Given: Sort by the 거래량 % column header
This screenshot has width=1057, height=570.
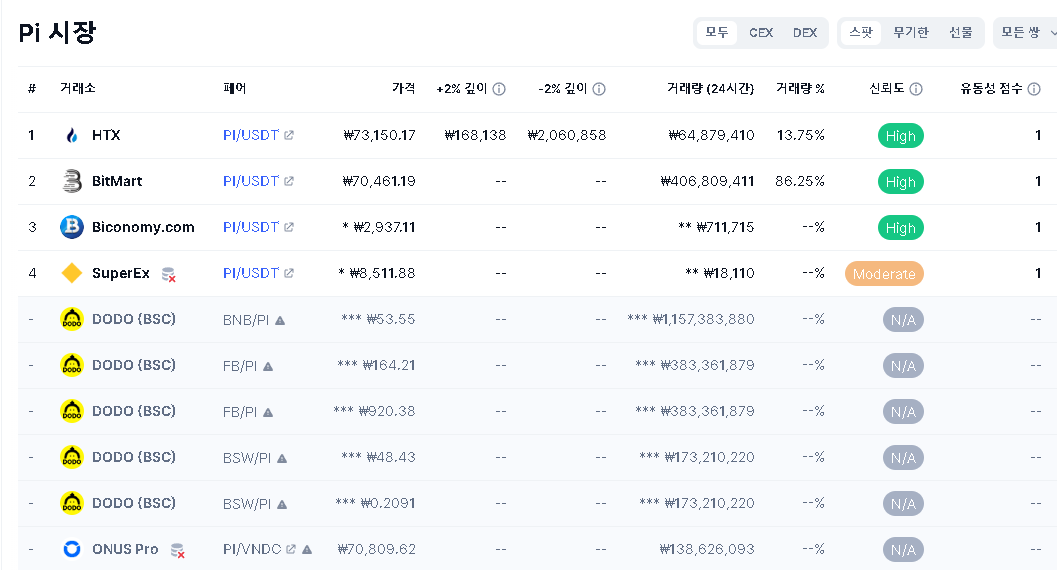Looking at the screenshot, I should 800,88.
